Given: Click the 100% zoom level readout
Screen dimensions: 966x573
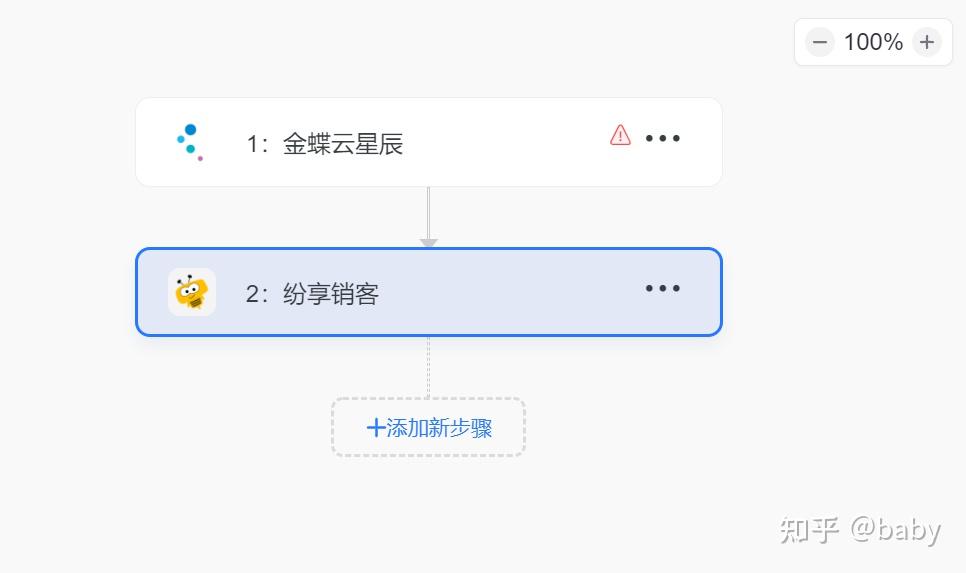Looking at the screenshot, I should 873,43.
